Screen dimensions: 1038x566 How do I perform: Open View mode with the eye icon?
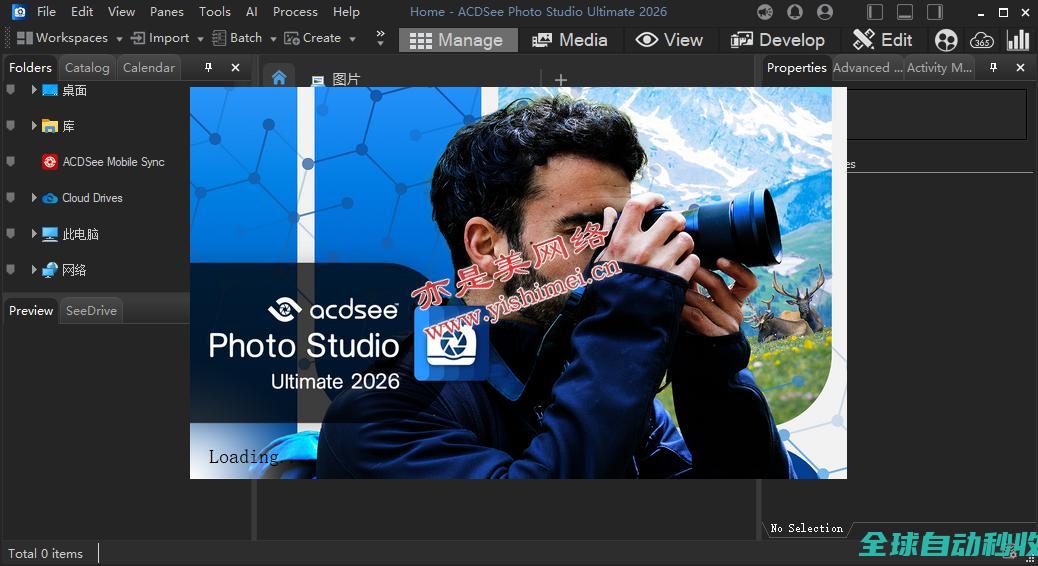(669, 40)
